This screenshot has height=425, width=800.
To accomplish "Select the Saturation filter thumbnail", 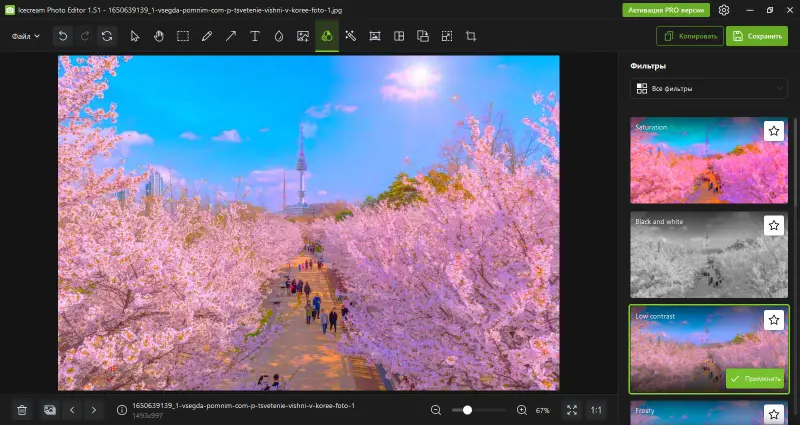I will (x=709, y=160).
